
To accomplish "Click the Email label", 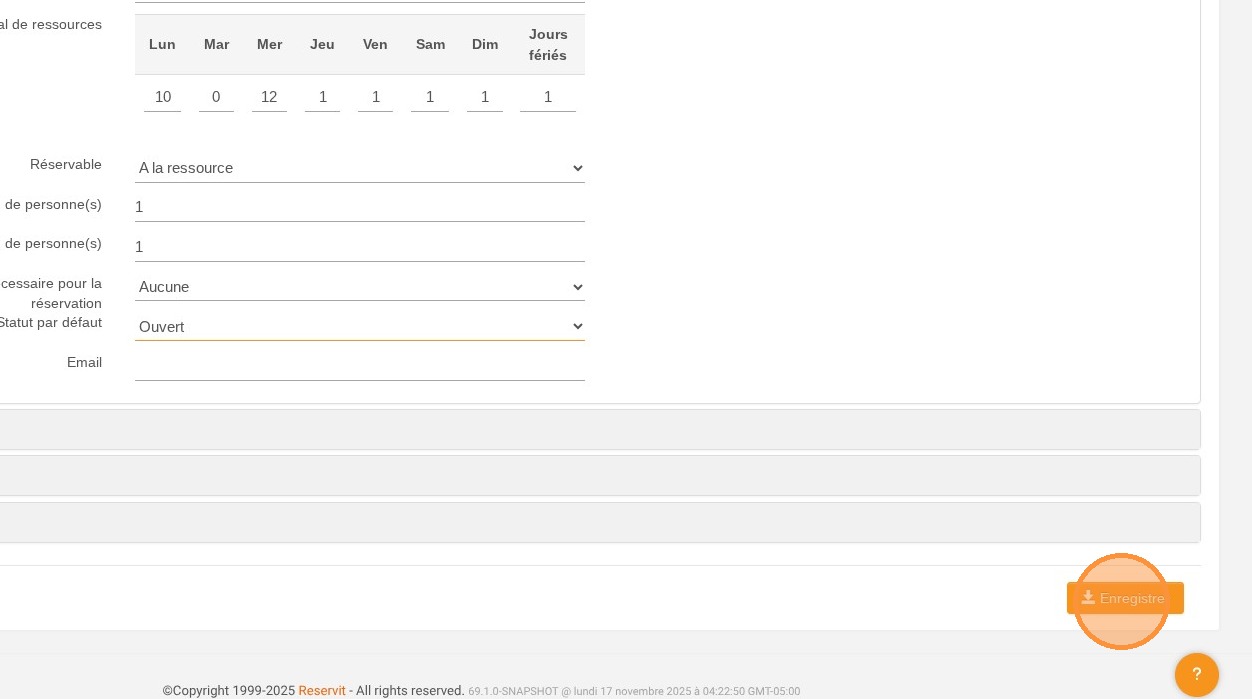I will pyautogui.click(x=84, y=362).
